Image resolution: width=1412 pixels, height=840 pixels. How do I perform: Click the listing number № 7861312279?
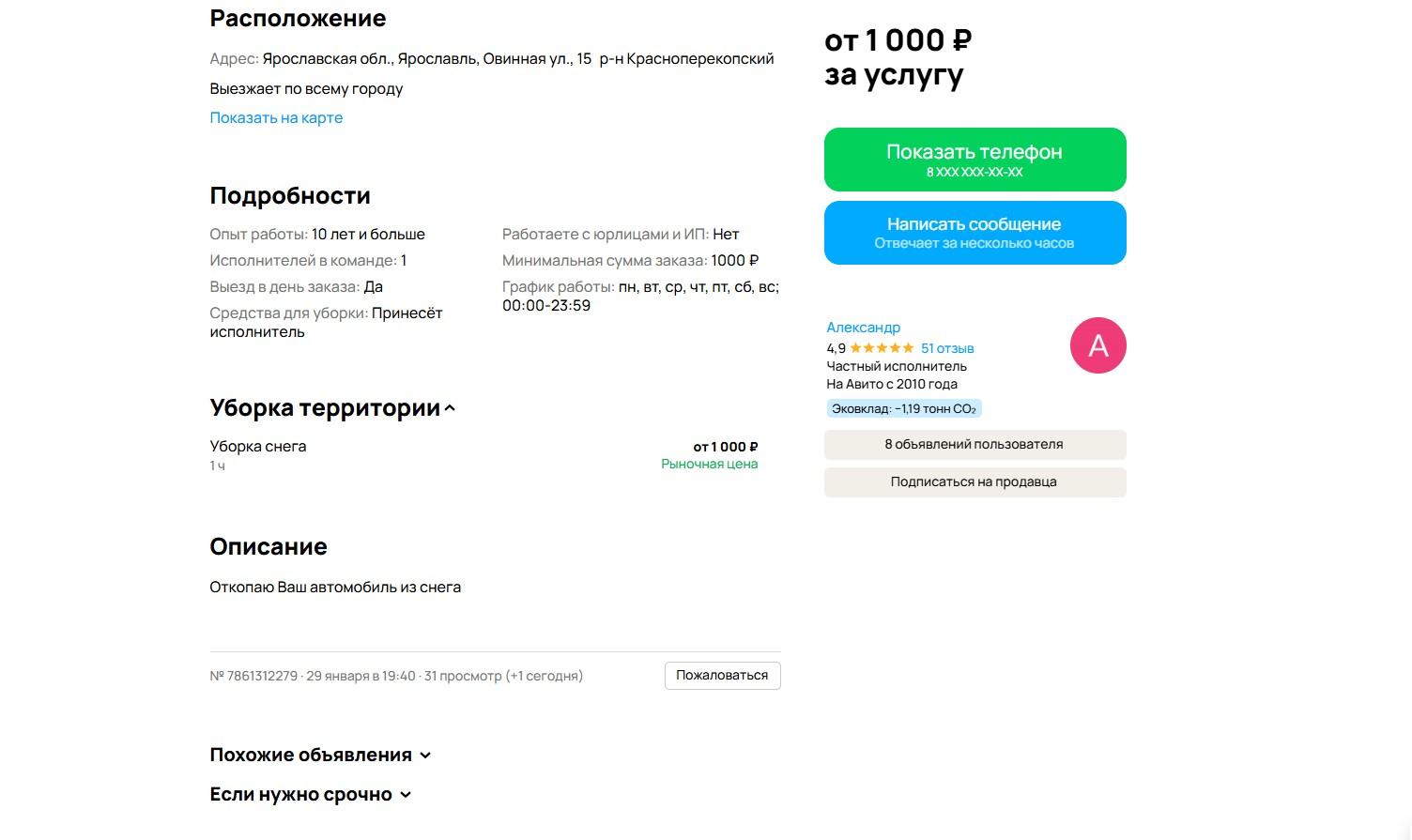point(253,676)
